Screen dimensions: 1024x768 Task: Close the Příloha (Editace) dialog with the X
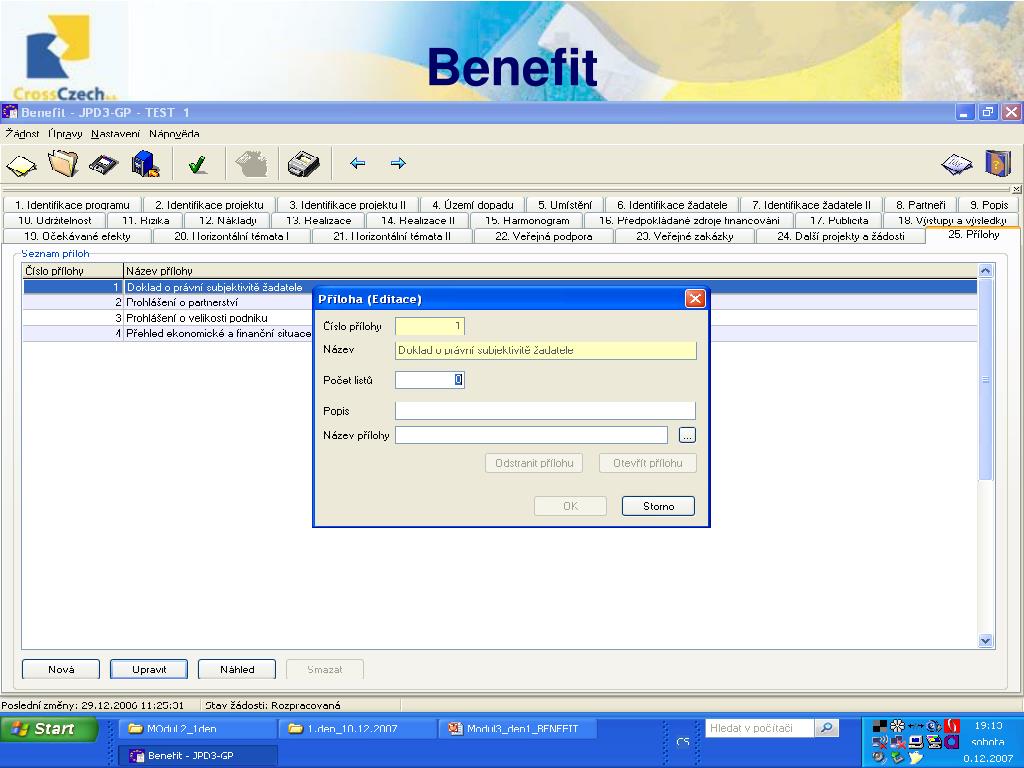click(695, 298)
